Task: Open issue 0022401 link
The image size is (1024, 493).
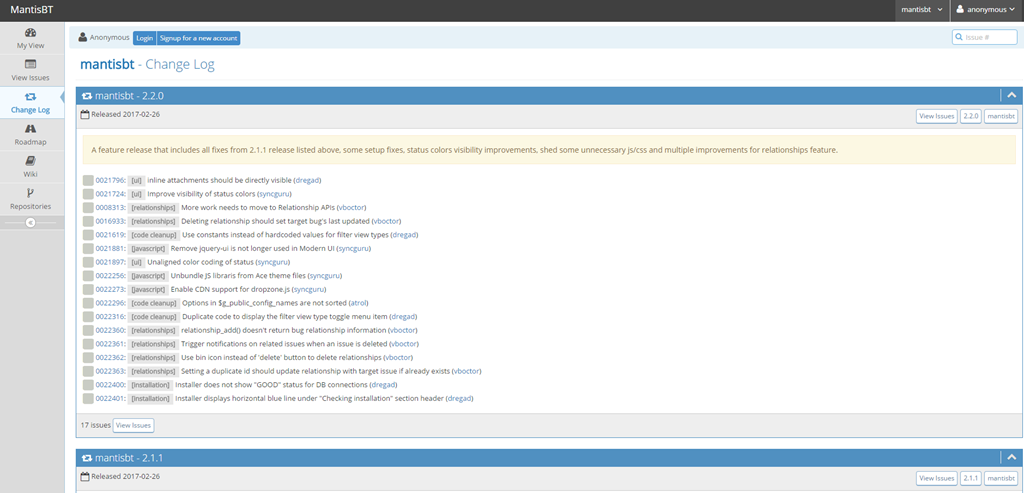Action: pyautogui.click(x=110, y=398)
